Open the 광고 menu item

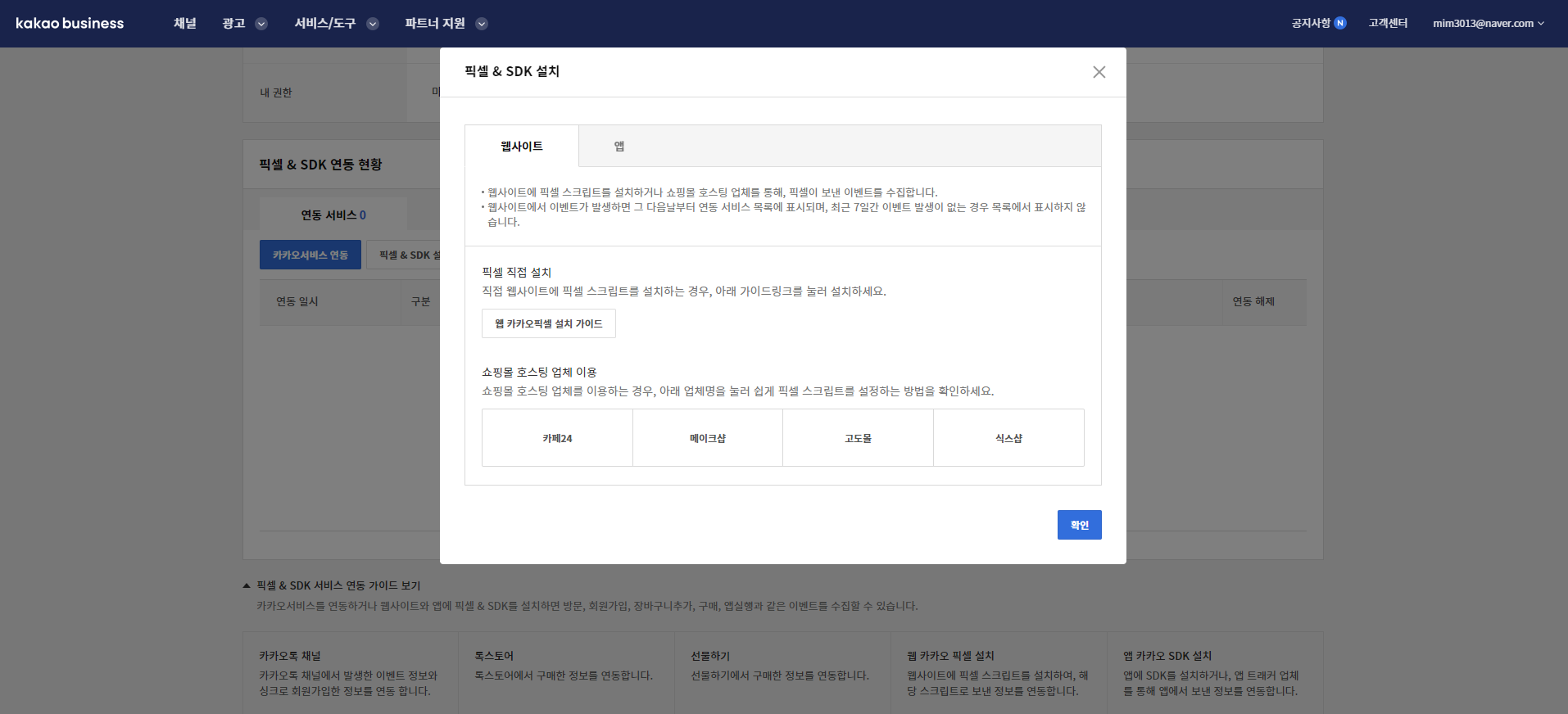[x=233, y=23]
